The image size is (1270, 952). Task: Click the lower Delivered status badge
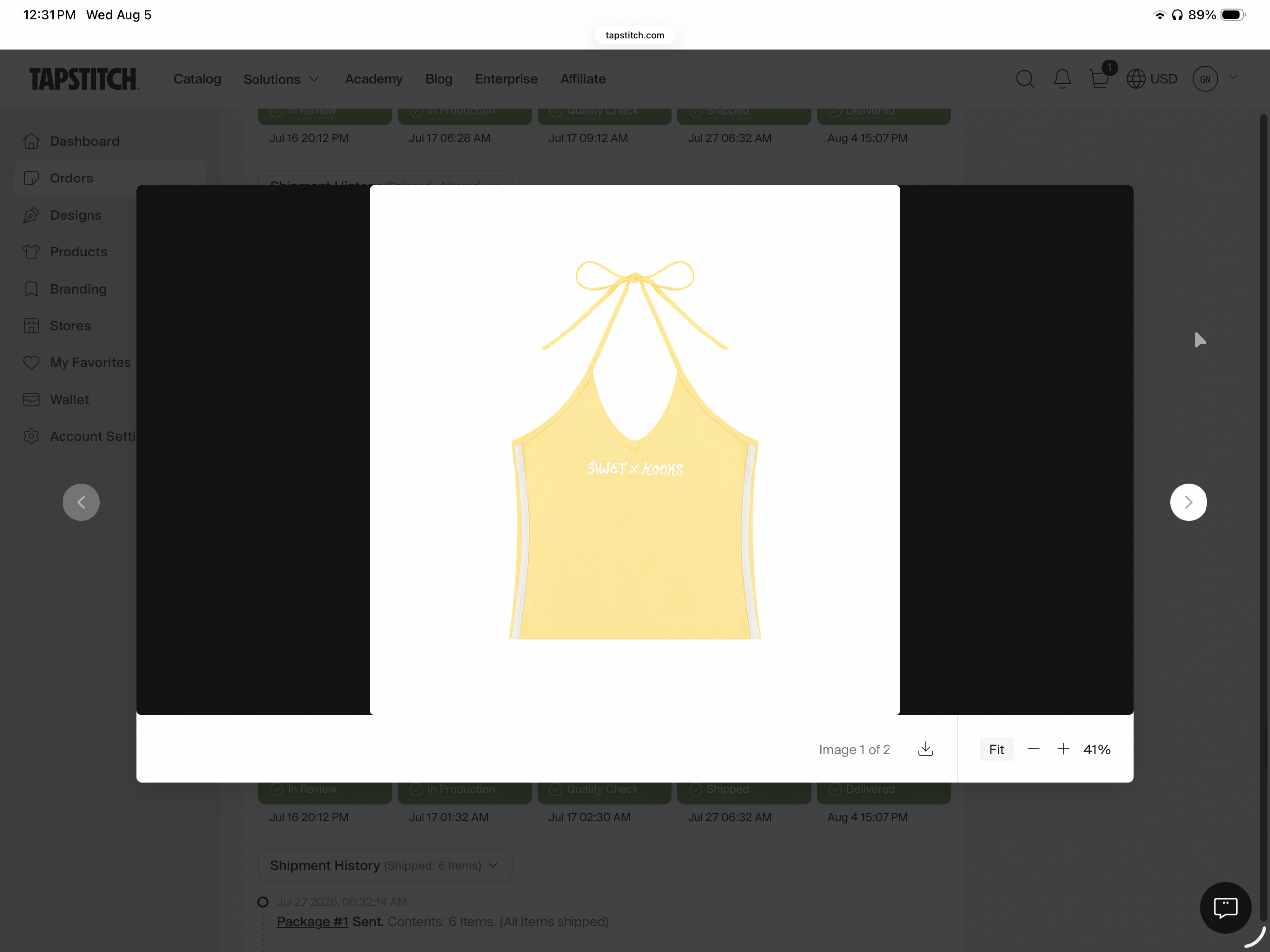[x=883, y=792]
